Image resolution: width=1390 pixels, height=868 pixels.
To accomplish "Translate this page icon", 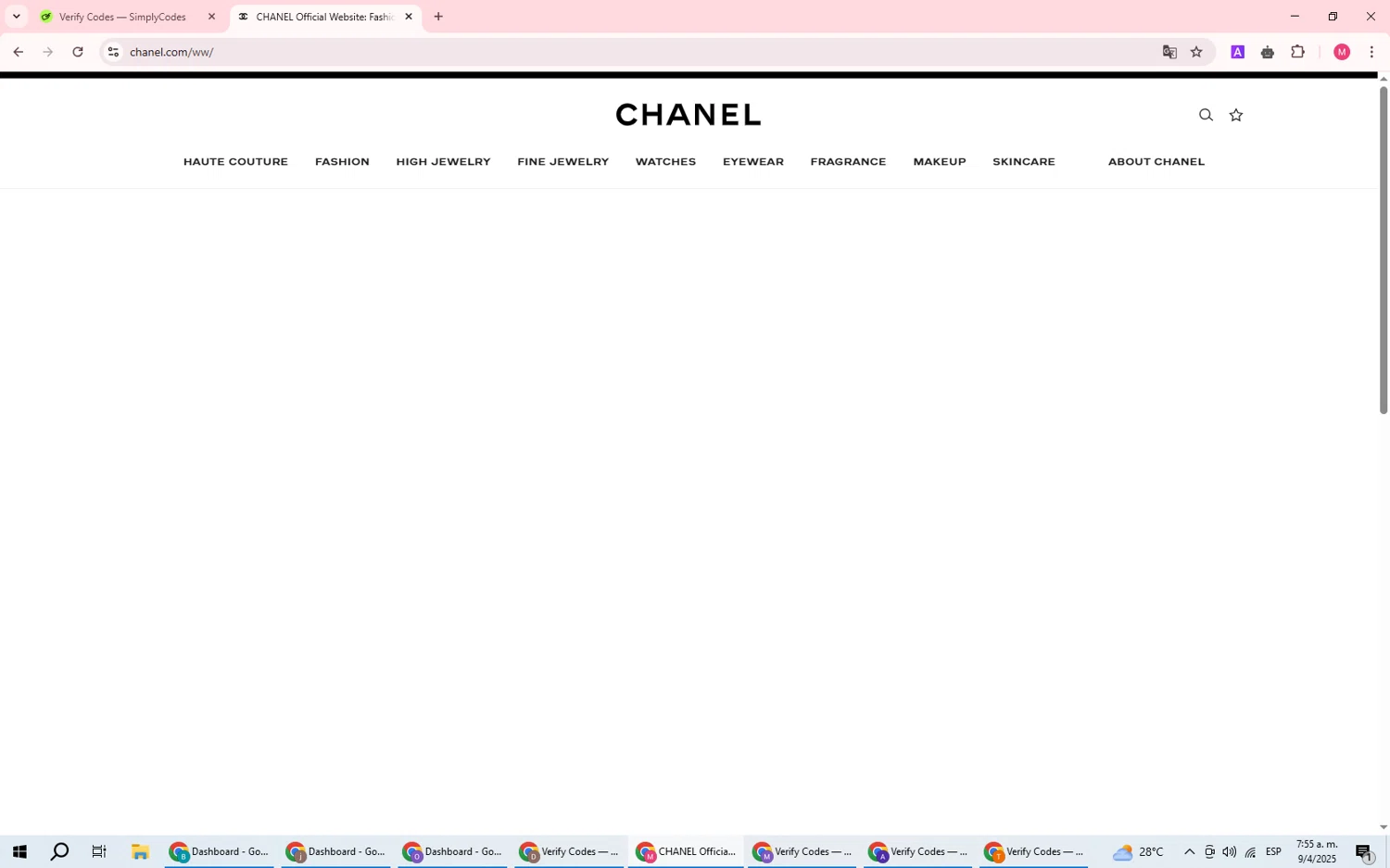I will 1169,52.
